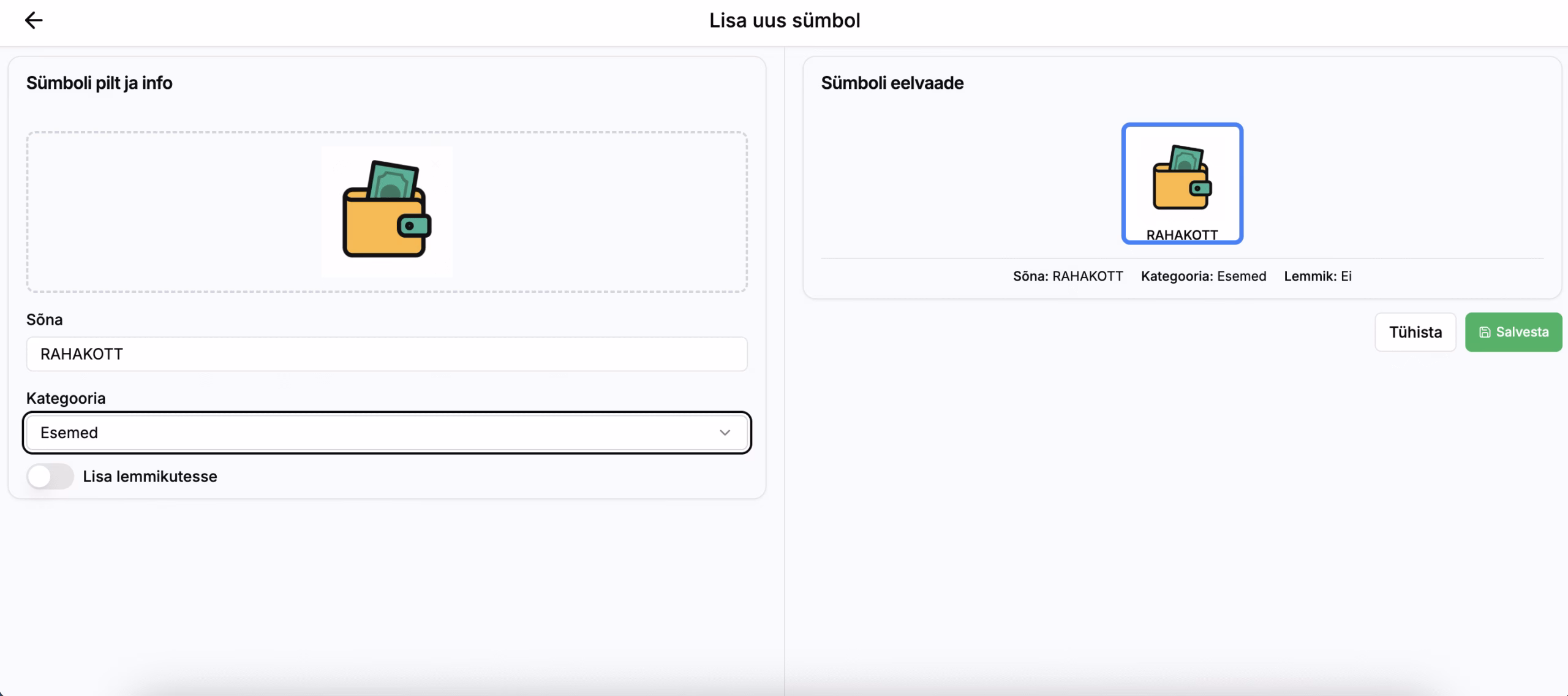1568x696 pixels.
Task: Click the RAHAKOTT caption under the preview icon
Action: (x=1182, y=235)
